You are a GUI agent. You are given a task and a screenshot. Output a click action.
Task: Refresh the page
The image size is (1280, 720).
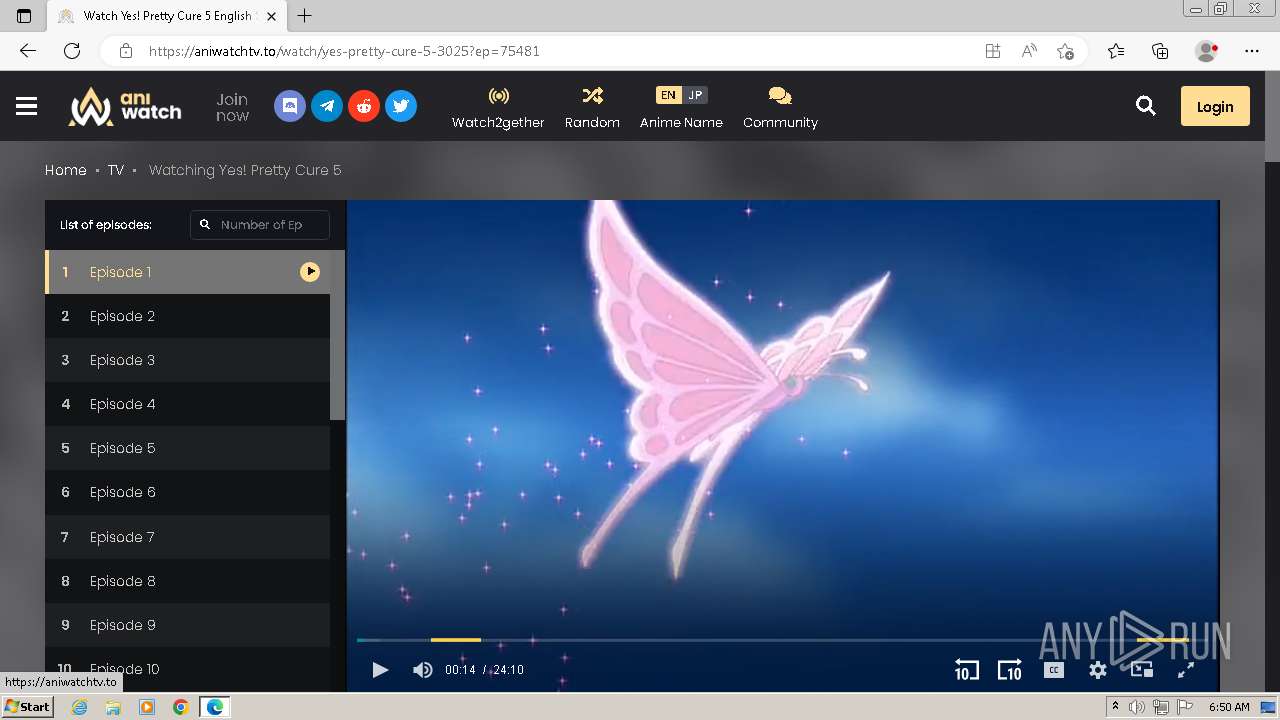point(72,51)
